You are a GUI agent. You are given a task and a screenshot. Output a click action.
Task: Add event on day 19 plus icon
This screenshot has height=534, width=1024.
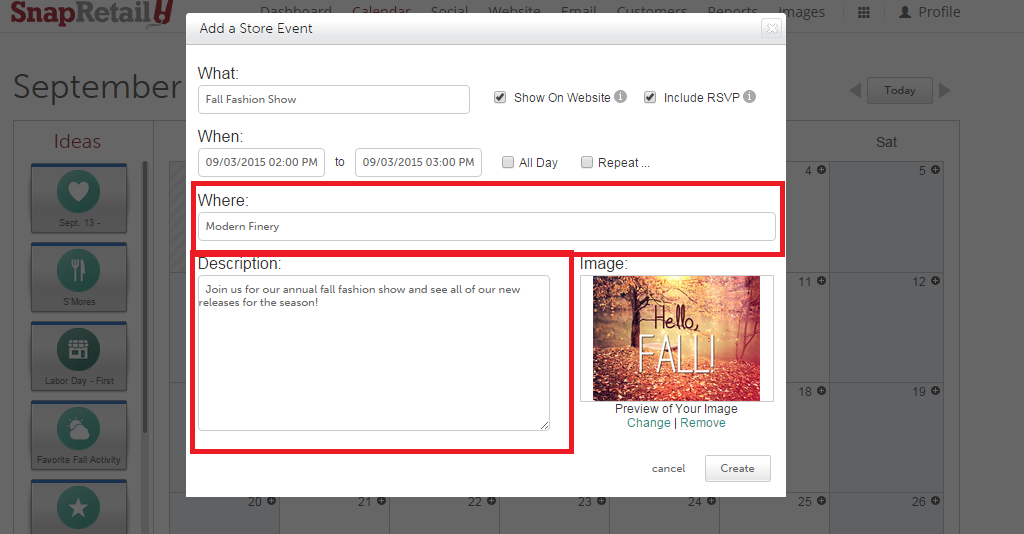tap(935, 391)
